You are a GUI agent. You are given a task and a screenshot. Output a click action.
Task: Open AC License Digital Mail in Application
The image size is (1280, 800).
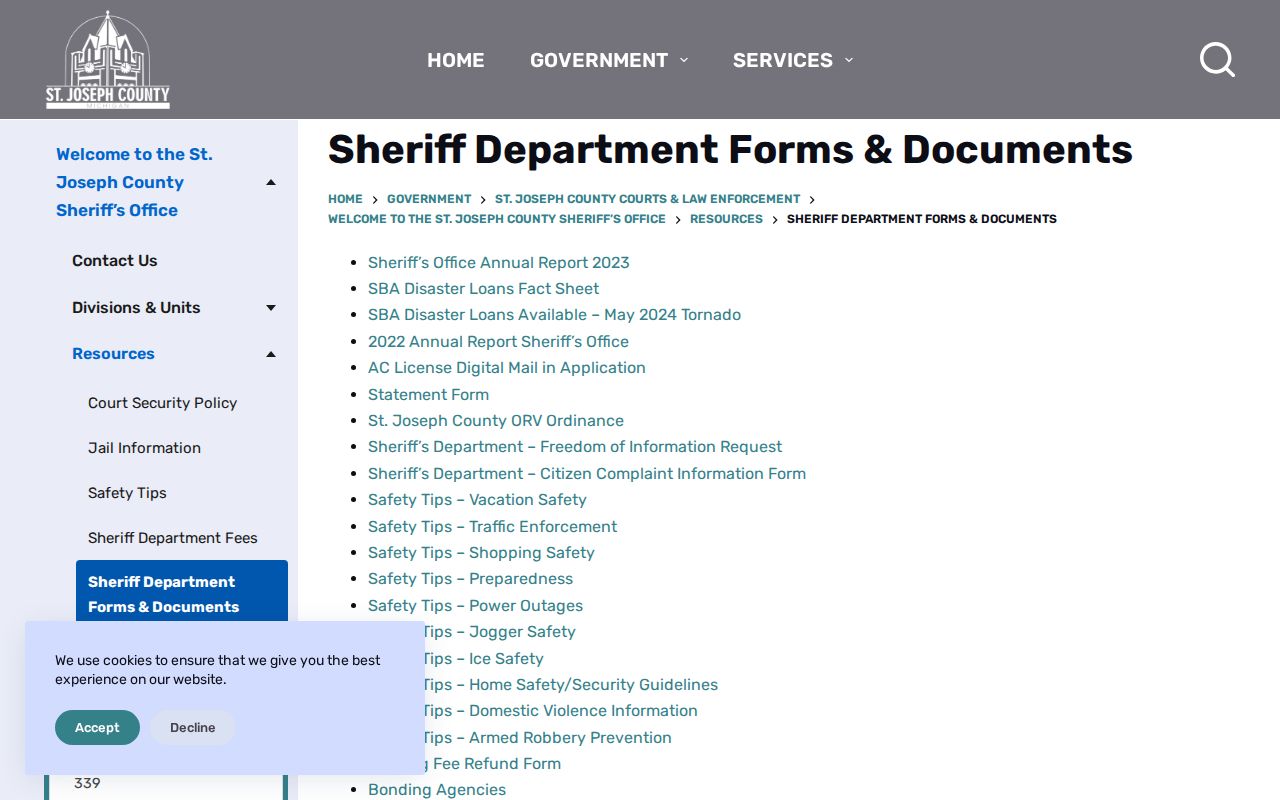click(507, 368)
